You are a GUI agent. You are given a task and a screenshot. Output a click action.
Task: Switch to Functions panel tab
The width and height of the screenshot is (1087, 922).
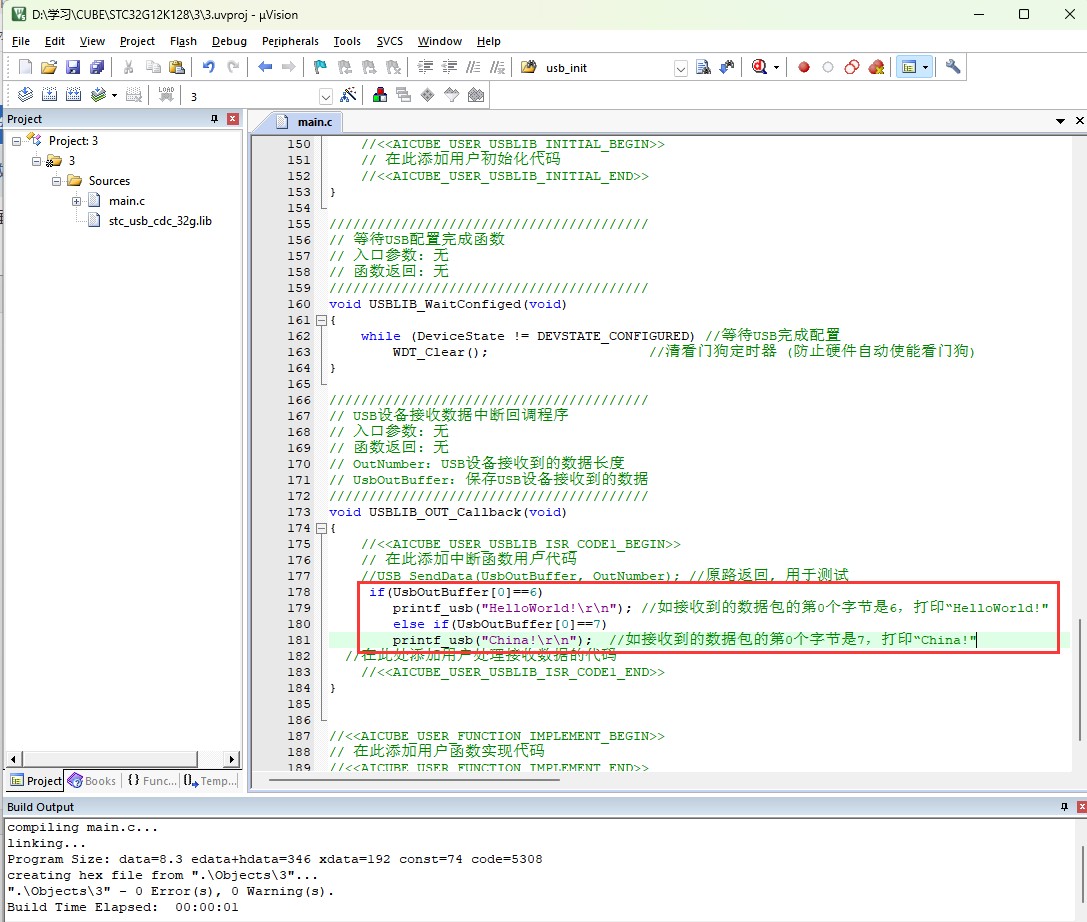pyautogui.click(x=152, y=781)
